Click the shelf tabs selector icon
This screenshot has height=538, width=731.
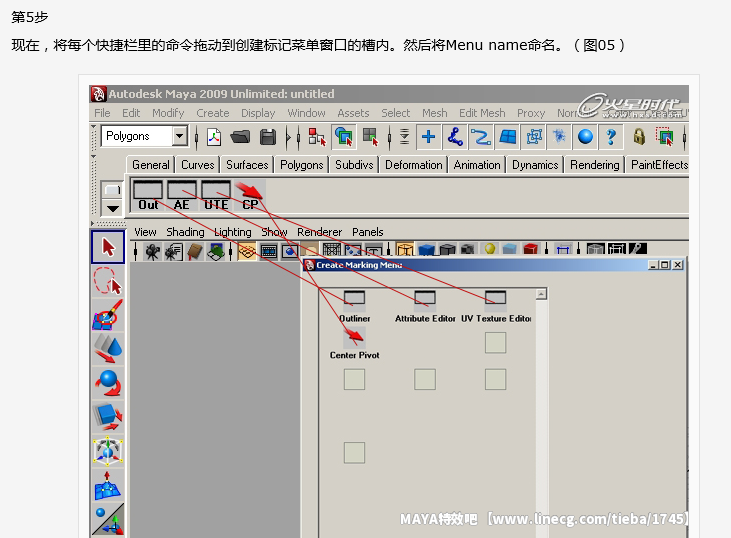click(112, 190)
